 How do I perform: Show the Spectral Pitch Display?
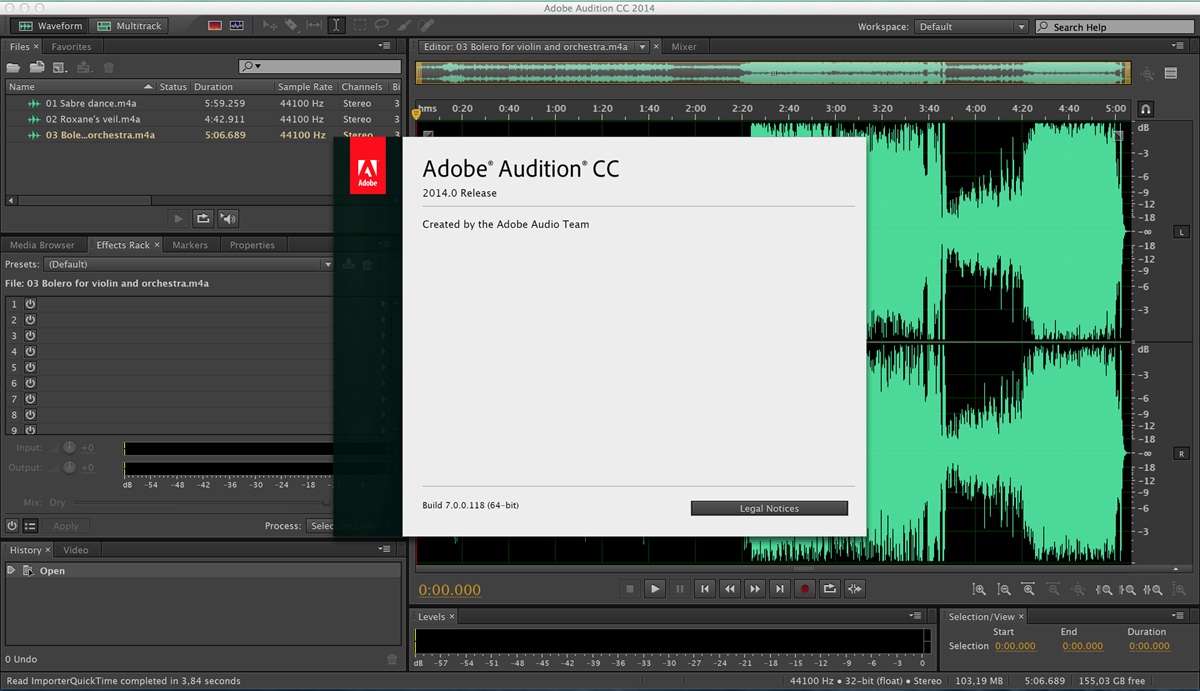(236, 26)
